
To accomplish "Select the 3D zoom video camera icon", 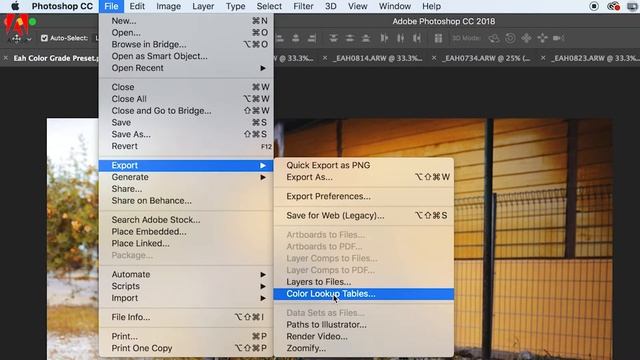I will [558, 38].
